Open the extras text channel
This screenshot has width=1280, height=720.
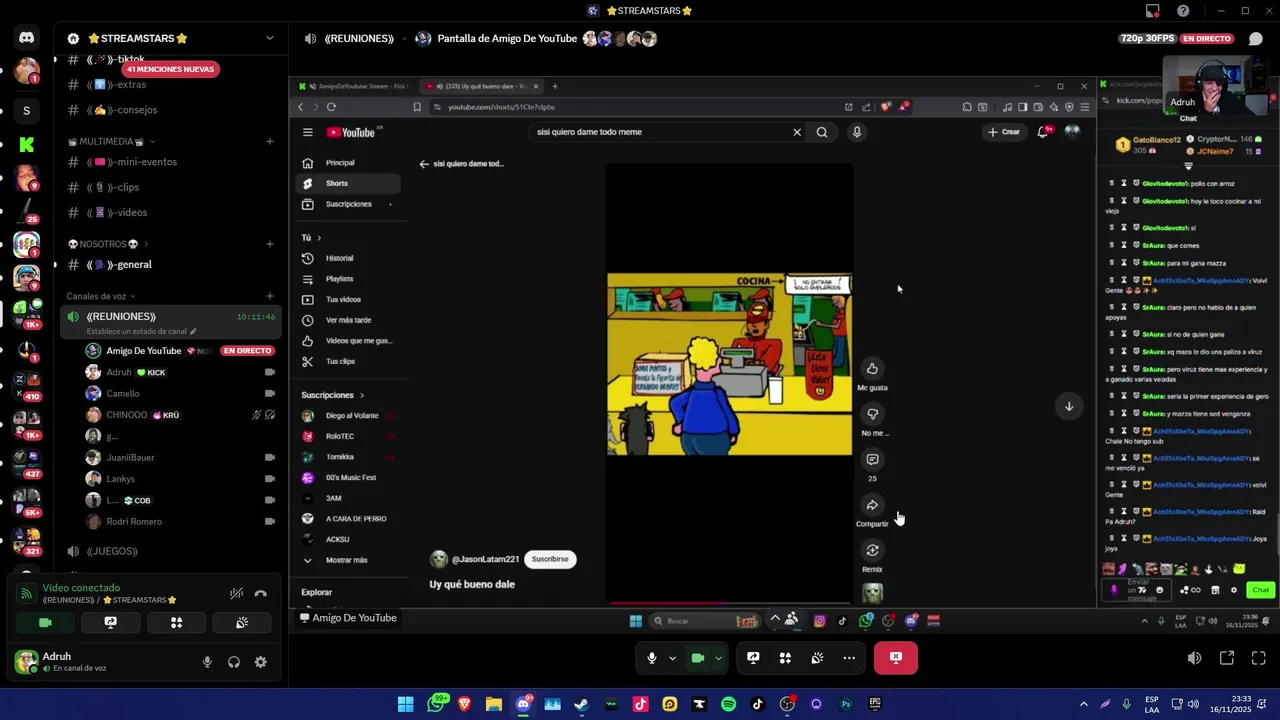[170, 84]
